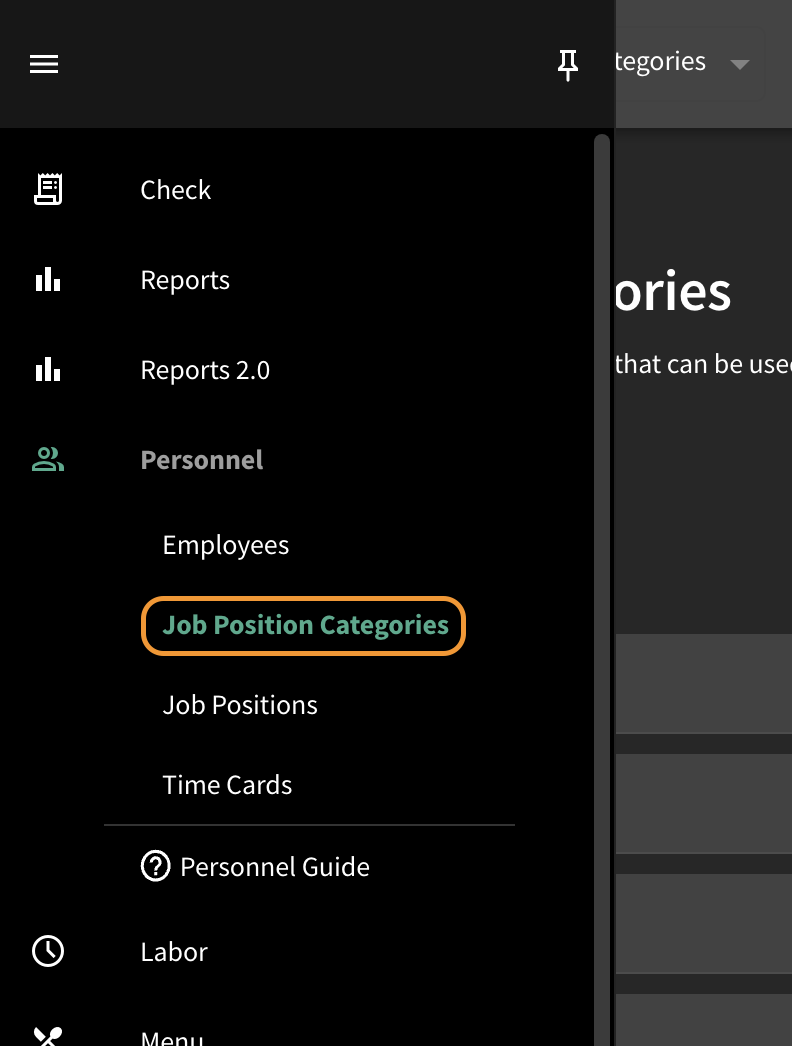The height and width of the screenshot is (1046, 792).
Task: Open Job Positions page
Action: (x=240, y=705)
